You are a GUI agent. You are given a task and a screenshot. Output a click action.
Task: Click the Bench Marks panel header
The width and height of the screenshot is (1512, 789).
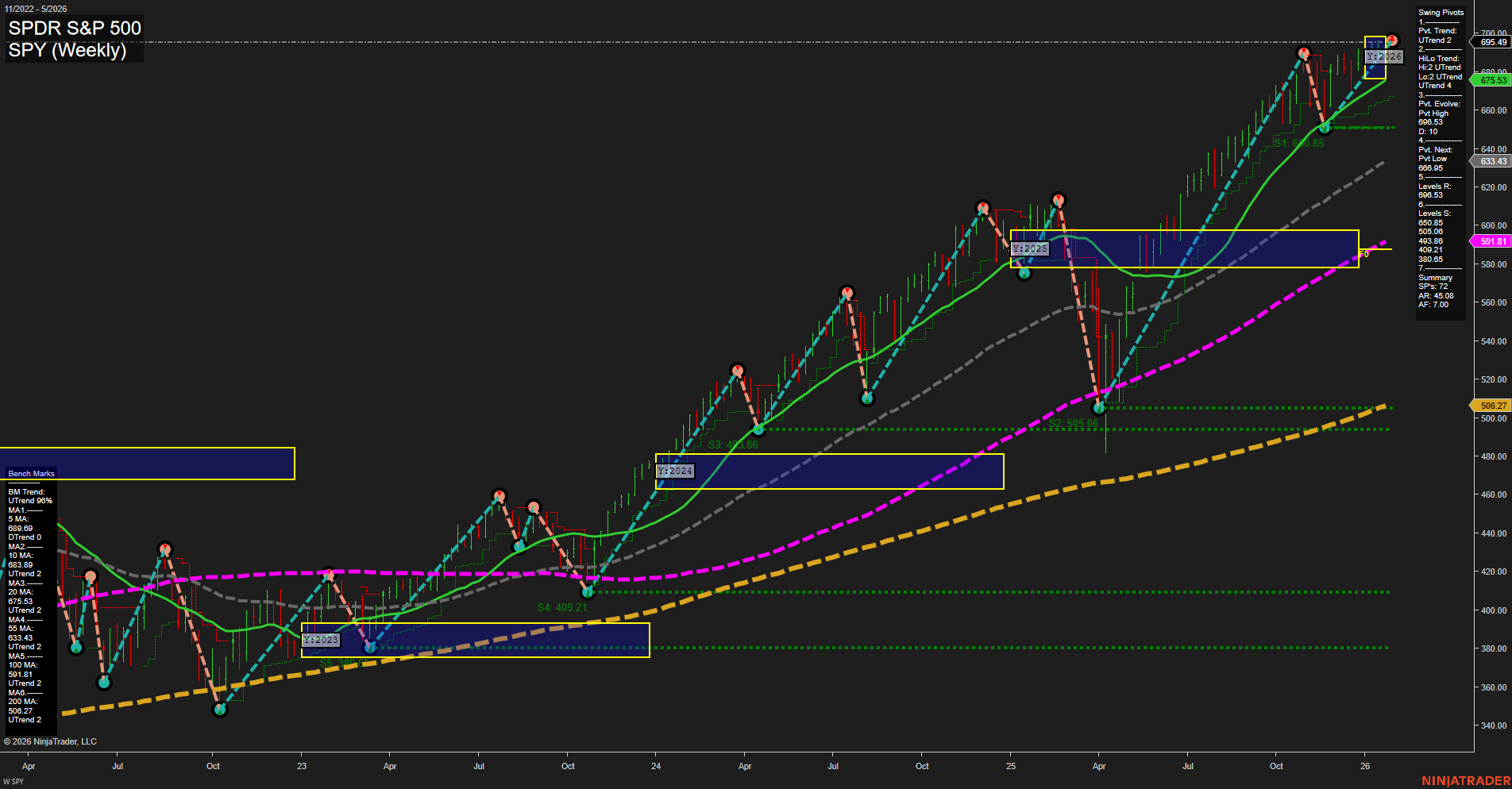tap(30, 473)
